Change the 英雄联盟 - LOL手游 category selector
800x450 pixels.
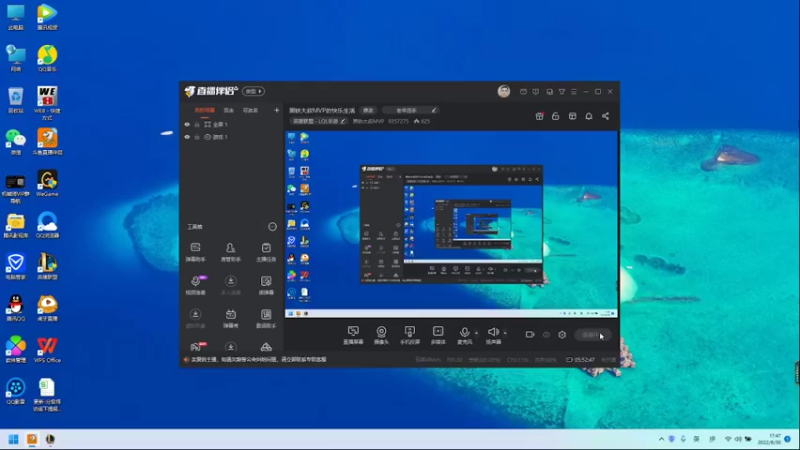(x=319, y=121)
